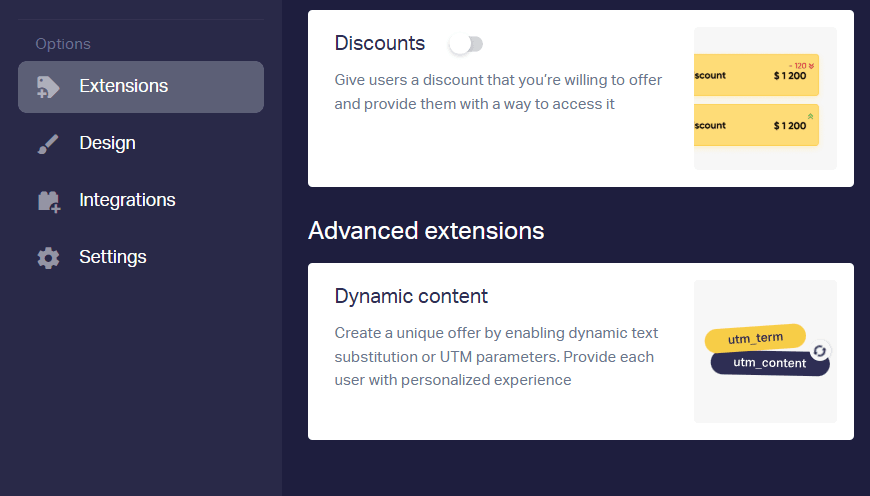This screenshot has width=870, height=496.
Task: Click the Extensions tag icon in sidebar
Action: click(48, 87)
